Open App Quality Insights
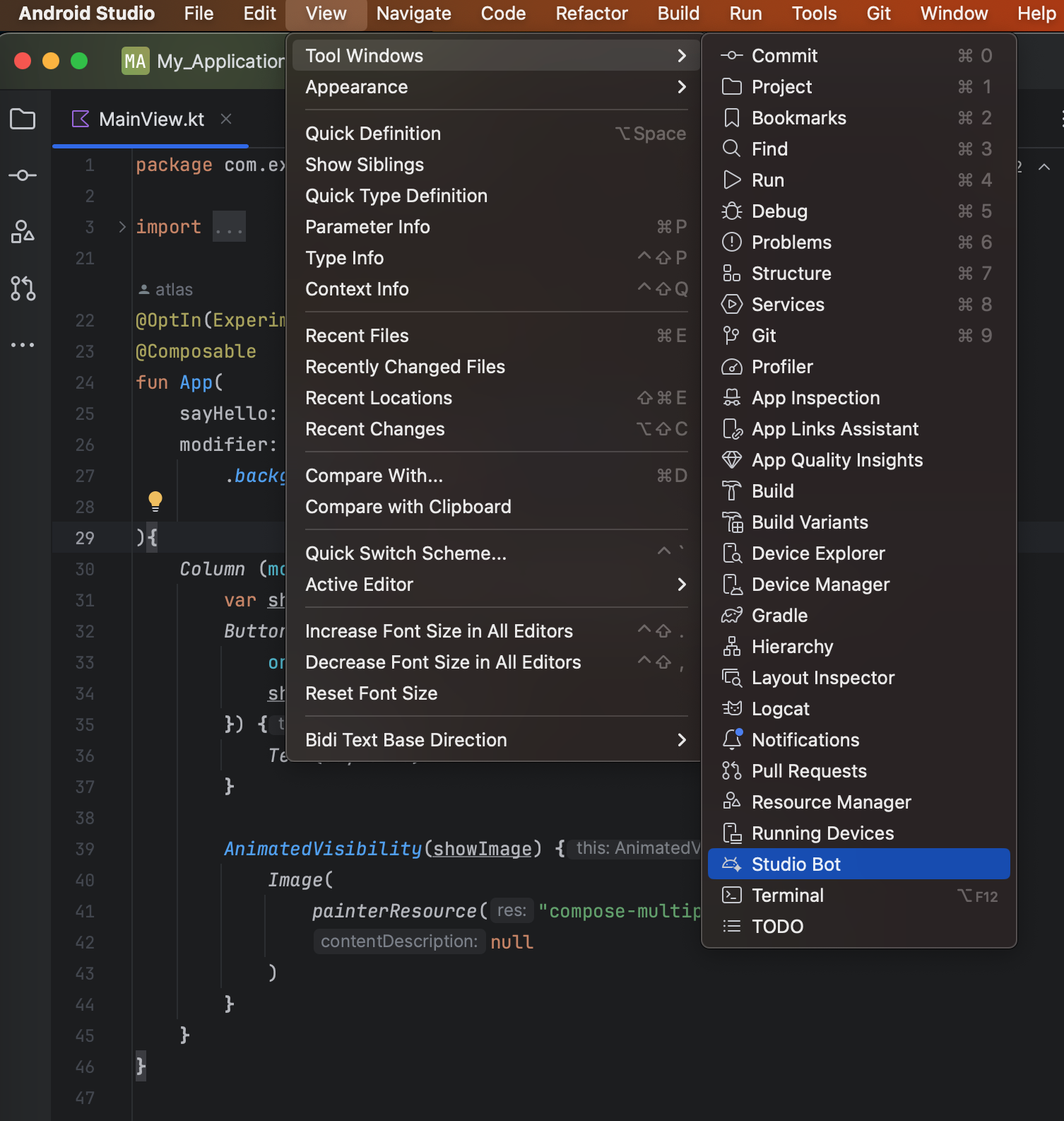This screenshot has height=1121, width=1064. [x=858, y=459]
